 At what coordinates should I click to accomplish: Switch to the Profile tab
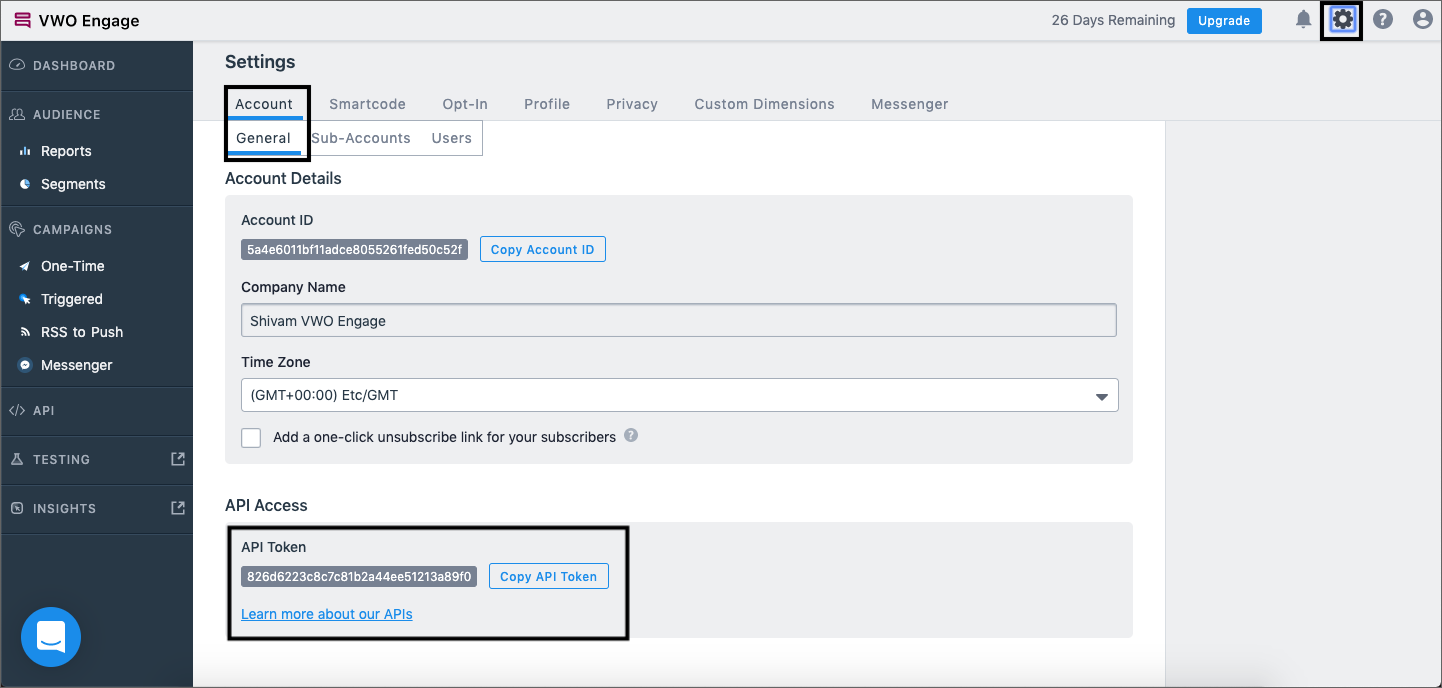547,104
